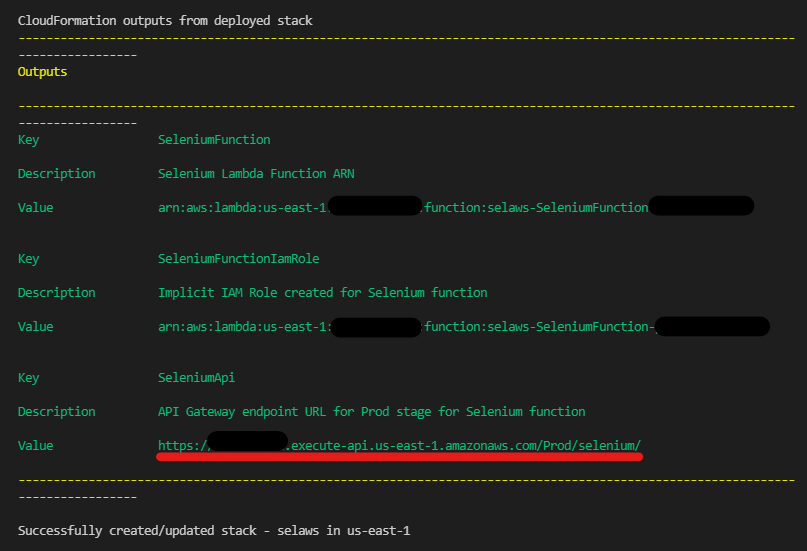This screenshot has height=551, width=807.
Task: Click the yellow Outputs heading
Action: pos(42,72)
